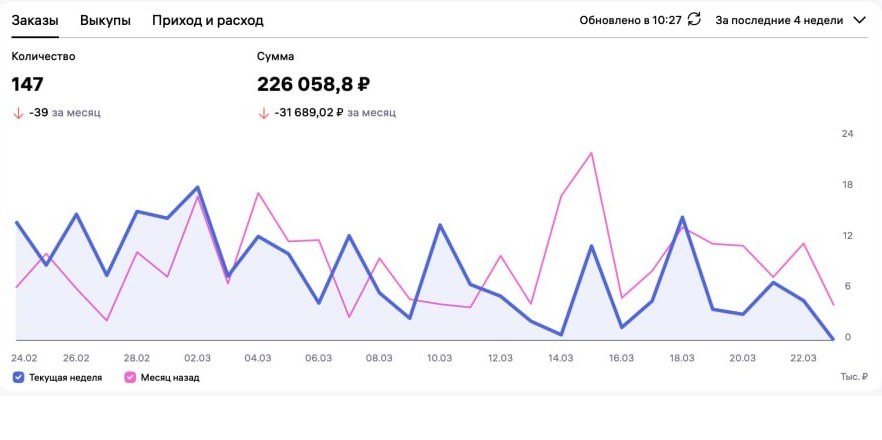Image resolution: width=882 pixels, height=440 pixels.
Task: Open the Заказы tab
Action: tap(35, 21)
